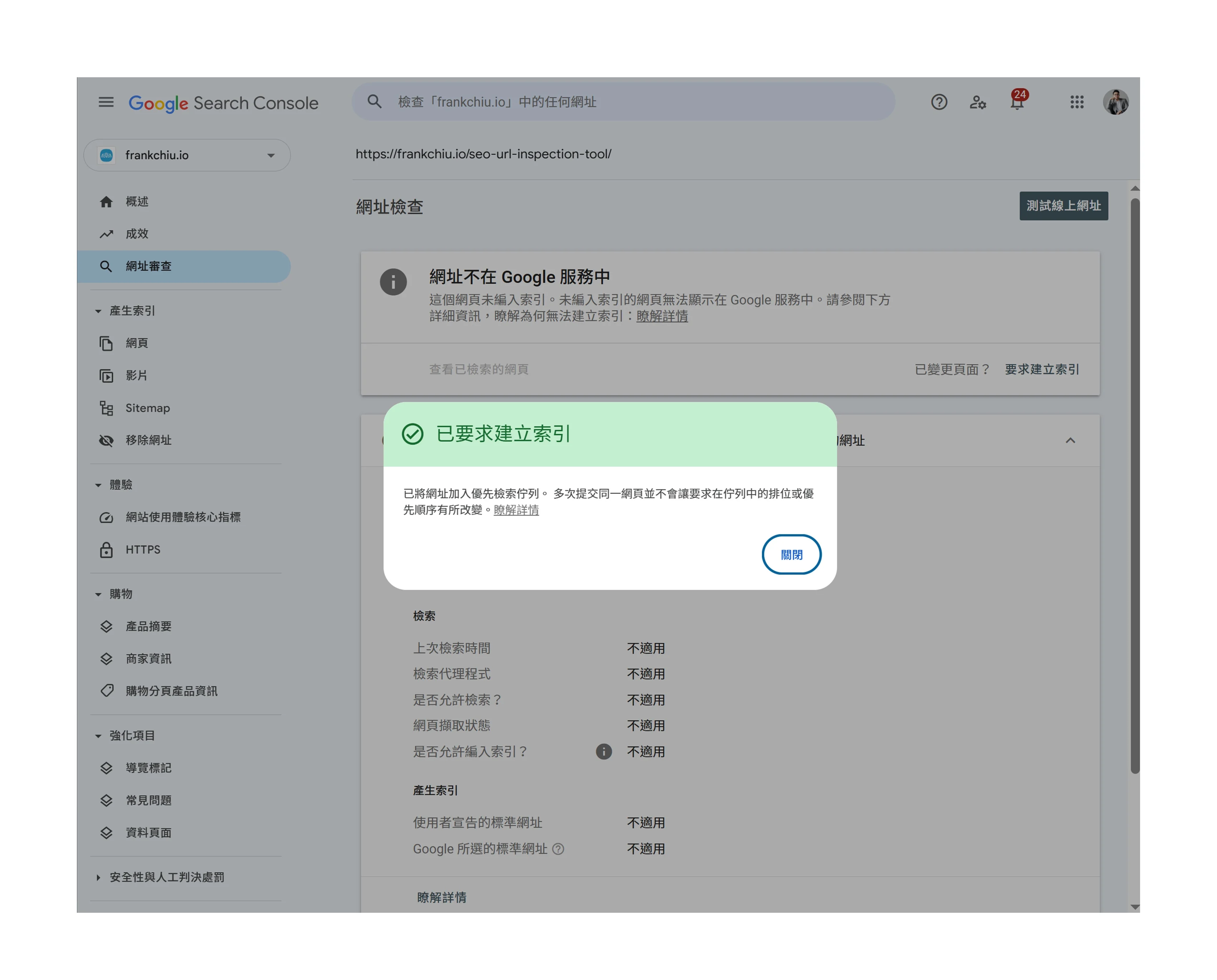Click the account profile avatar
This screenshot has width=1217, height=980.
1115,102
